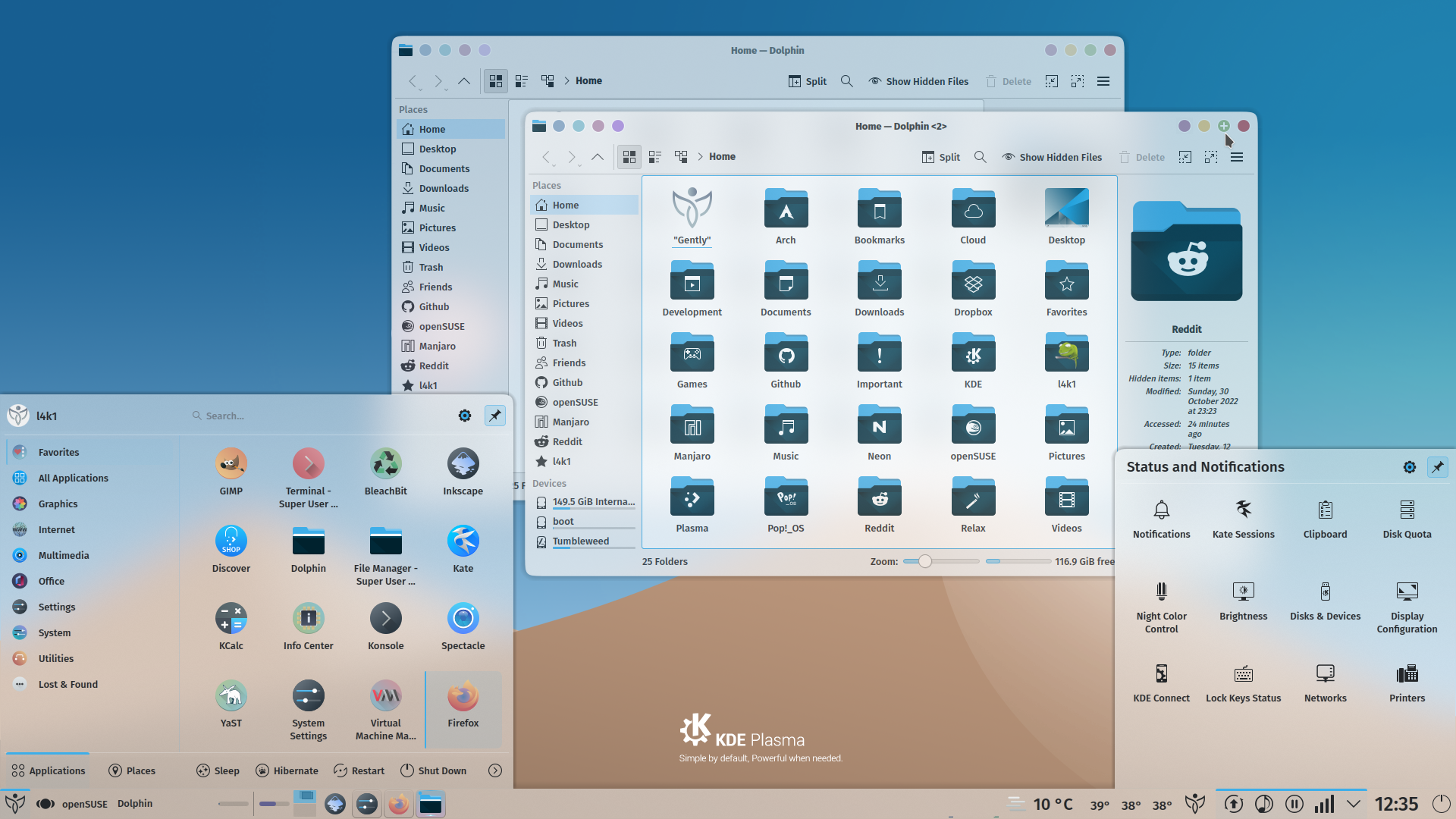Launch BleachBit from favorites
Screen dimensions: 1456x819
coord(386,472)
